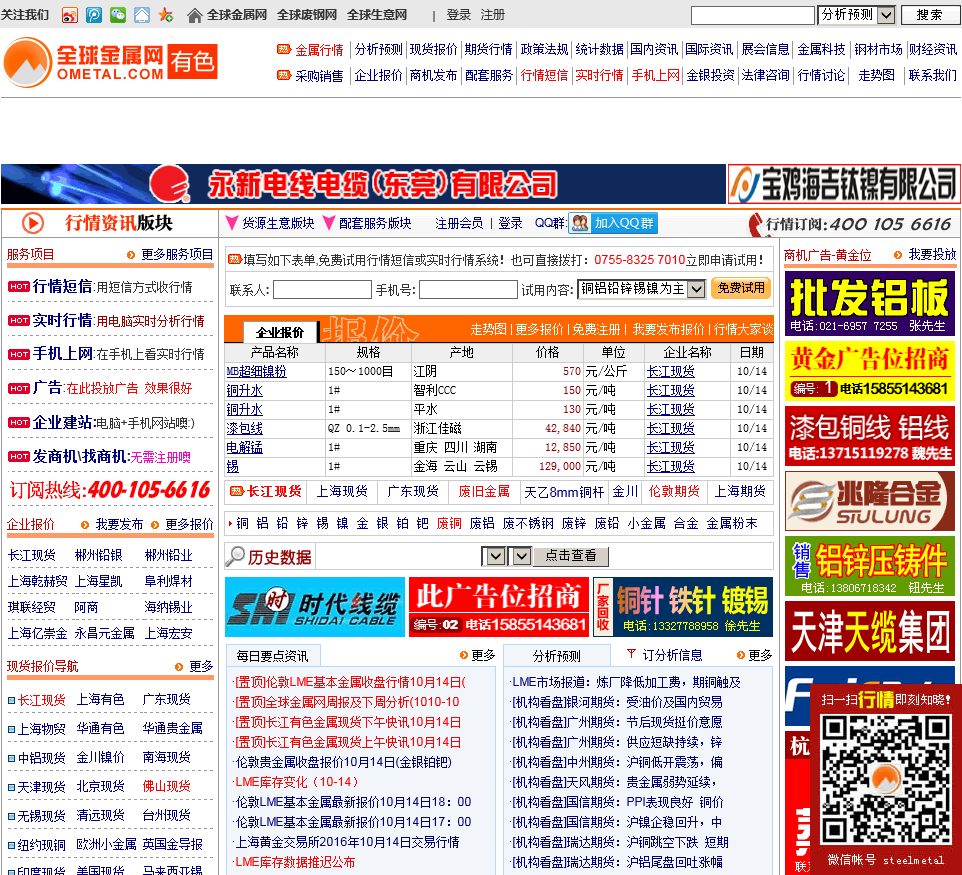The height and width of the screenshot is (875, 962).
Task: Open the 每日要点资讯 tab
Action: pyautogui.click(x=272, y=656)
